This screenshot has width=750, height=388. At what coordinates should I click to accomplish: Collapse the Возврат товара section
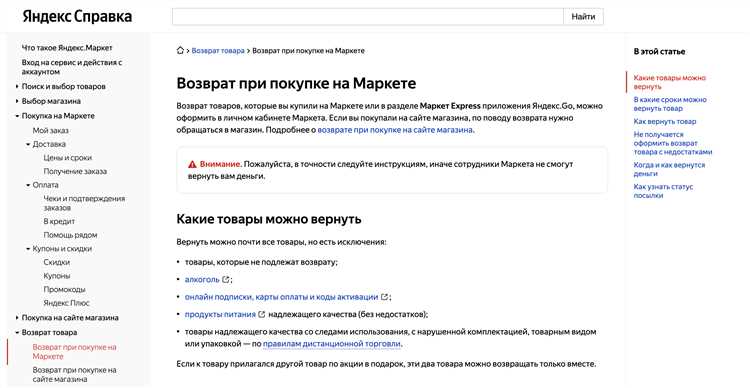click(17, 333)
